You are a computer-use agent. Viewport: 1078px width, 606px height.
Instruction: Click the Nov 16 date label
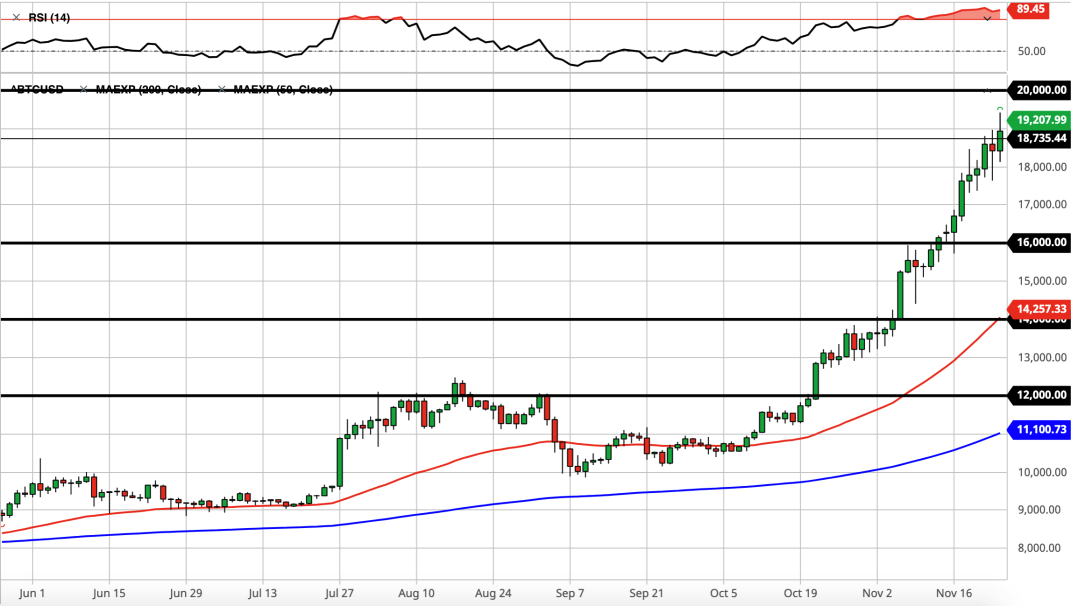tap(954, 593)
